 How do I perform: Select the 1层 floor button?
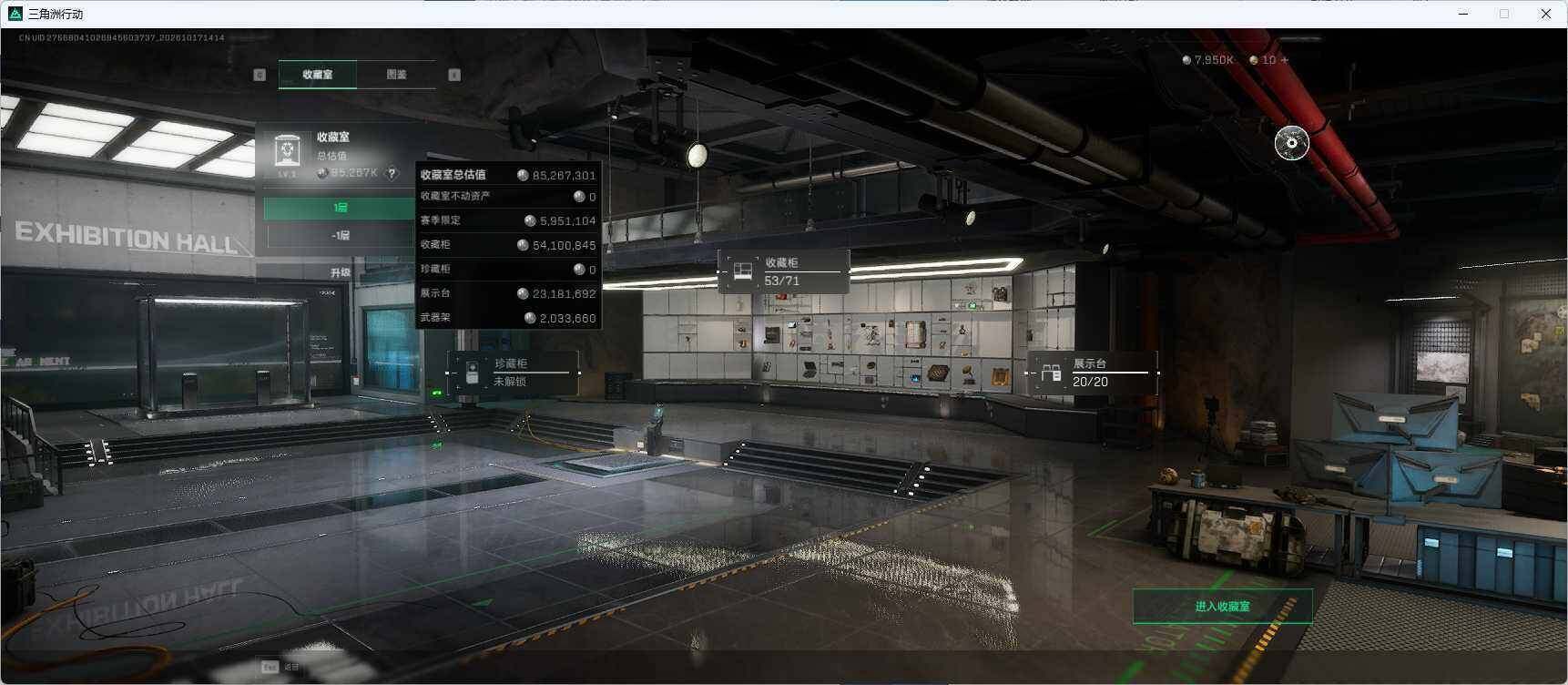[x=340, y=208]
